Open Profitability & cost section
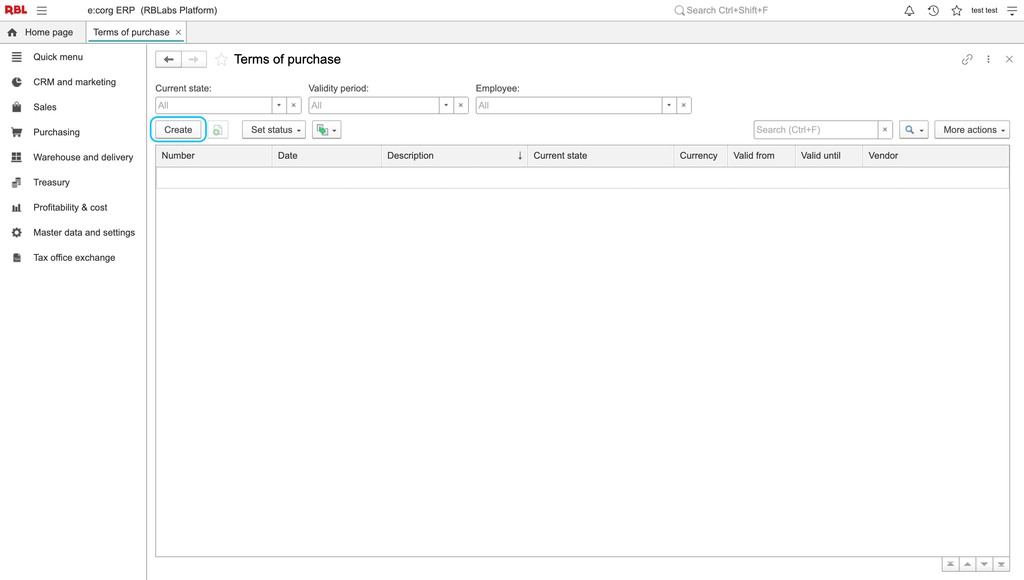 [x=71, y=208]
